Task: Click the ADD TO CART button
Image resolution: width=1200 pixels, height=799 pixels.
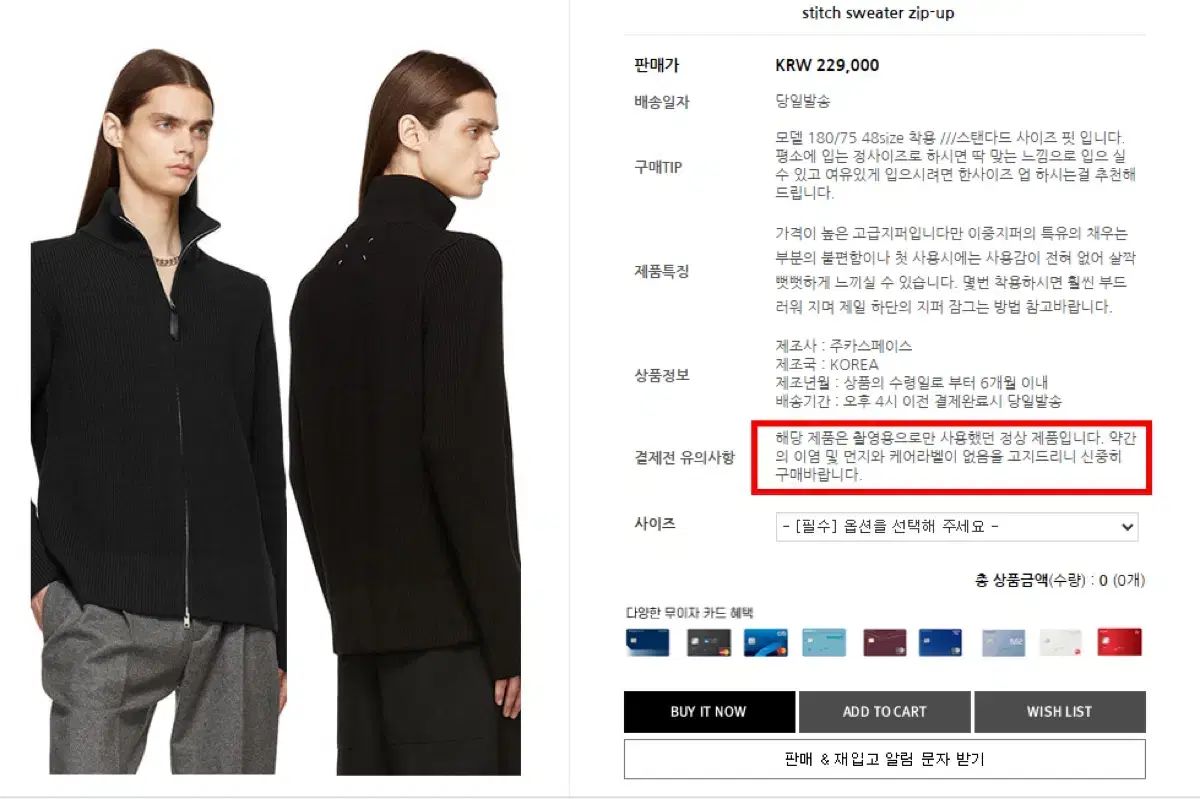Action: pyautogui.click(x=884, y=712)
